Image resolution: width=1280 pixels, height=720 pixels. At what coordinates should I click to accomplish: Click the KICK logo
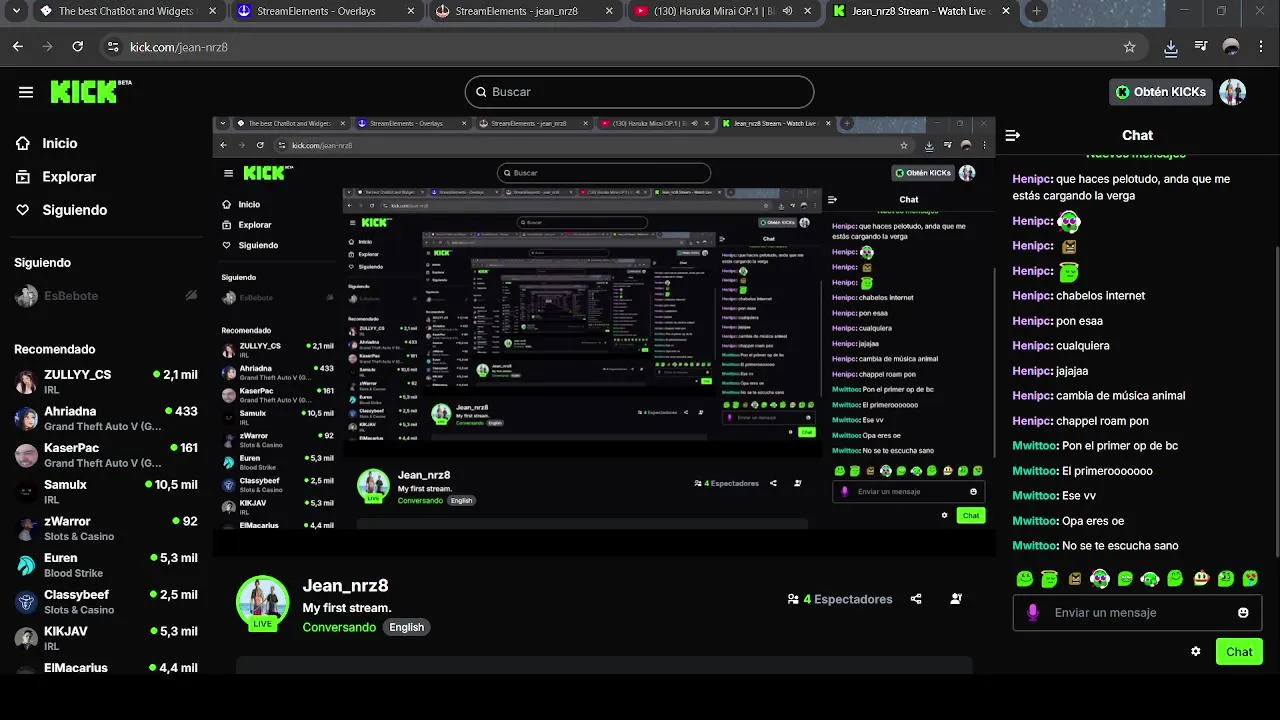pos(91,91)
